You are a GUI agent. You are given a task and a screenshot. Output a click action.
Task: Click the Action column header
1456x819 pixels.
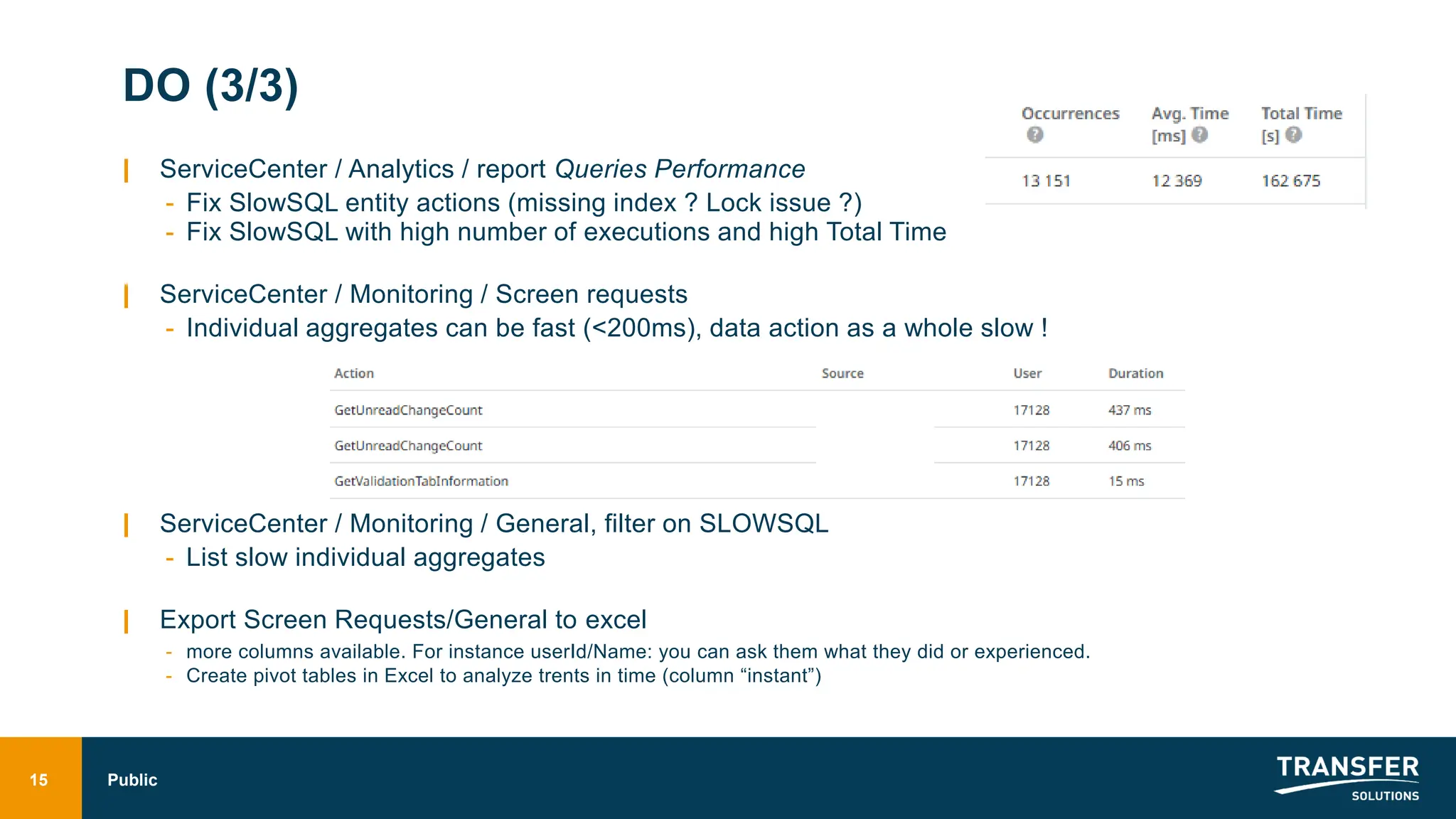(354, 373)
